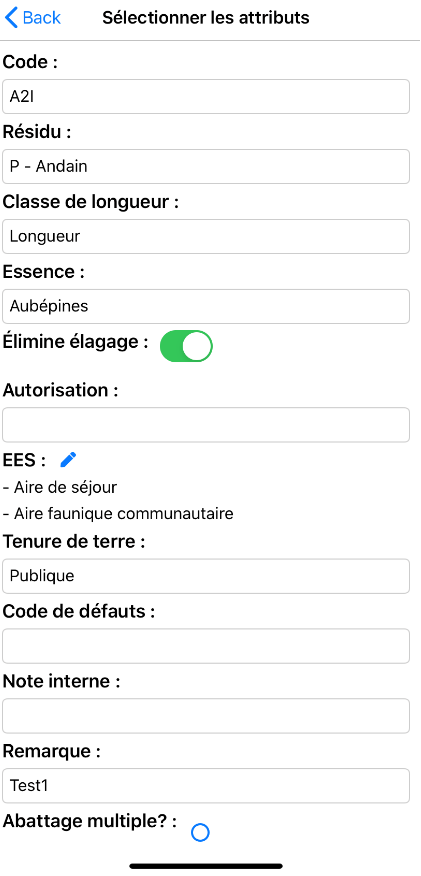The image size is (421, 876).
Task: Tap the Aire de séjour entry
Action: point(60,487)
